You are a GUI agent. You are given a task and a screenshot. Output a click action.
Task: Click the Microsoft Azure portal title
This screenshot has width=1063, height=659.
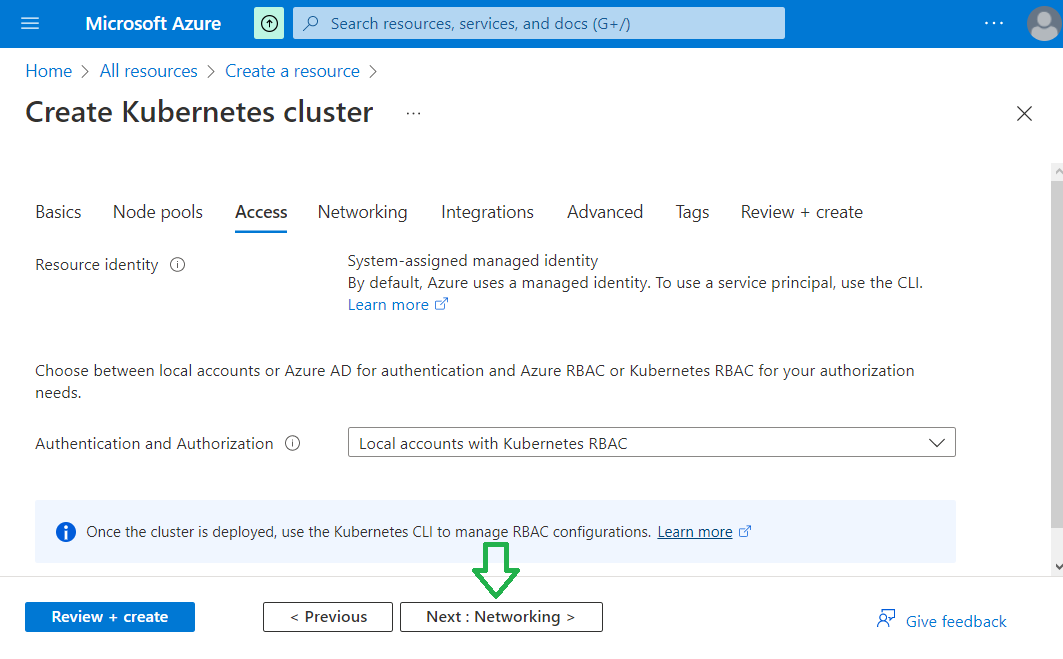pos(153,24)
